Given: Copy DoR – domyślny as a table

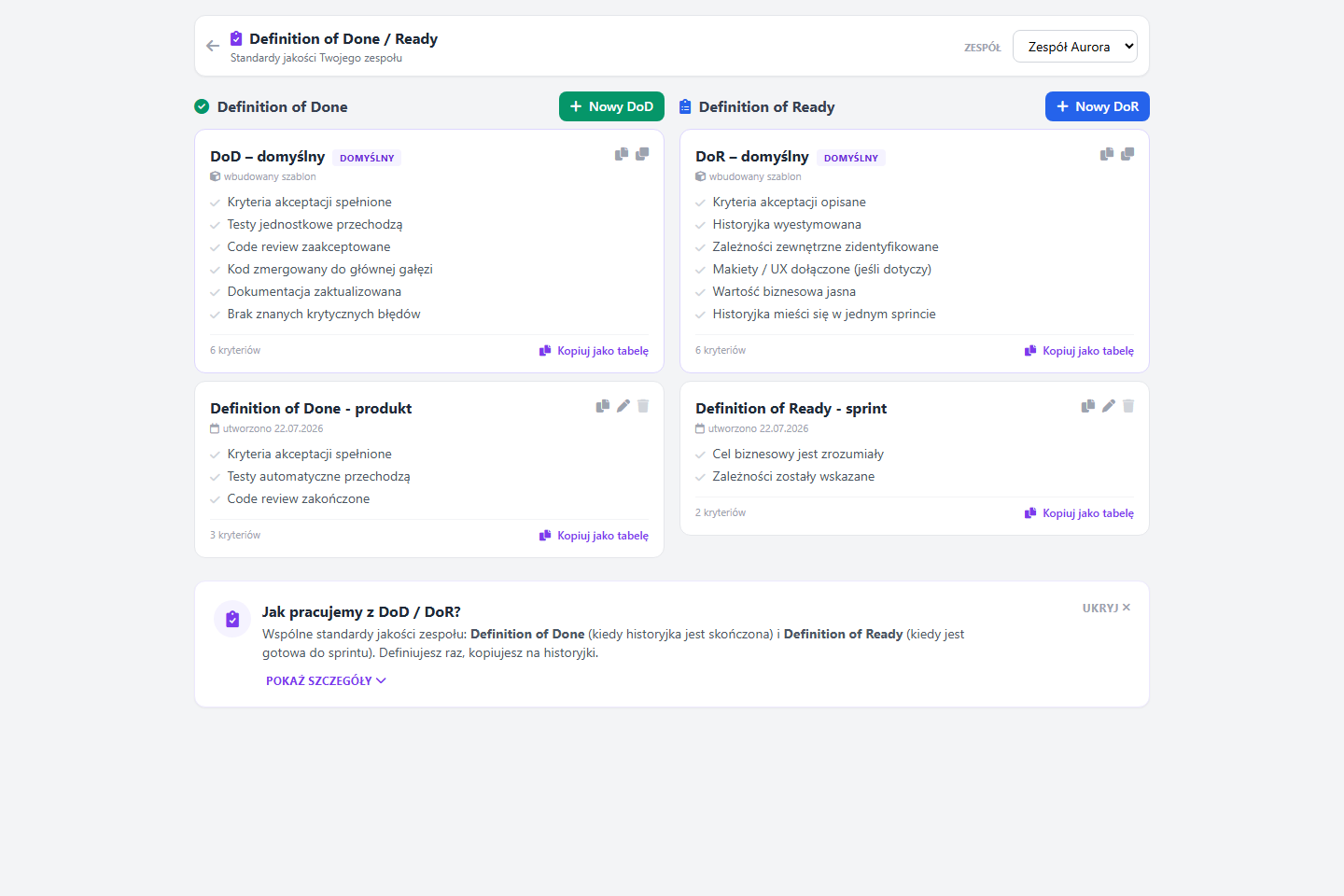Looking at the screenshot, I should (x=1079, y=351).
